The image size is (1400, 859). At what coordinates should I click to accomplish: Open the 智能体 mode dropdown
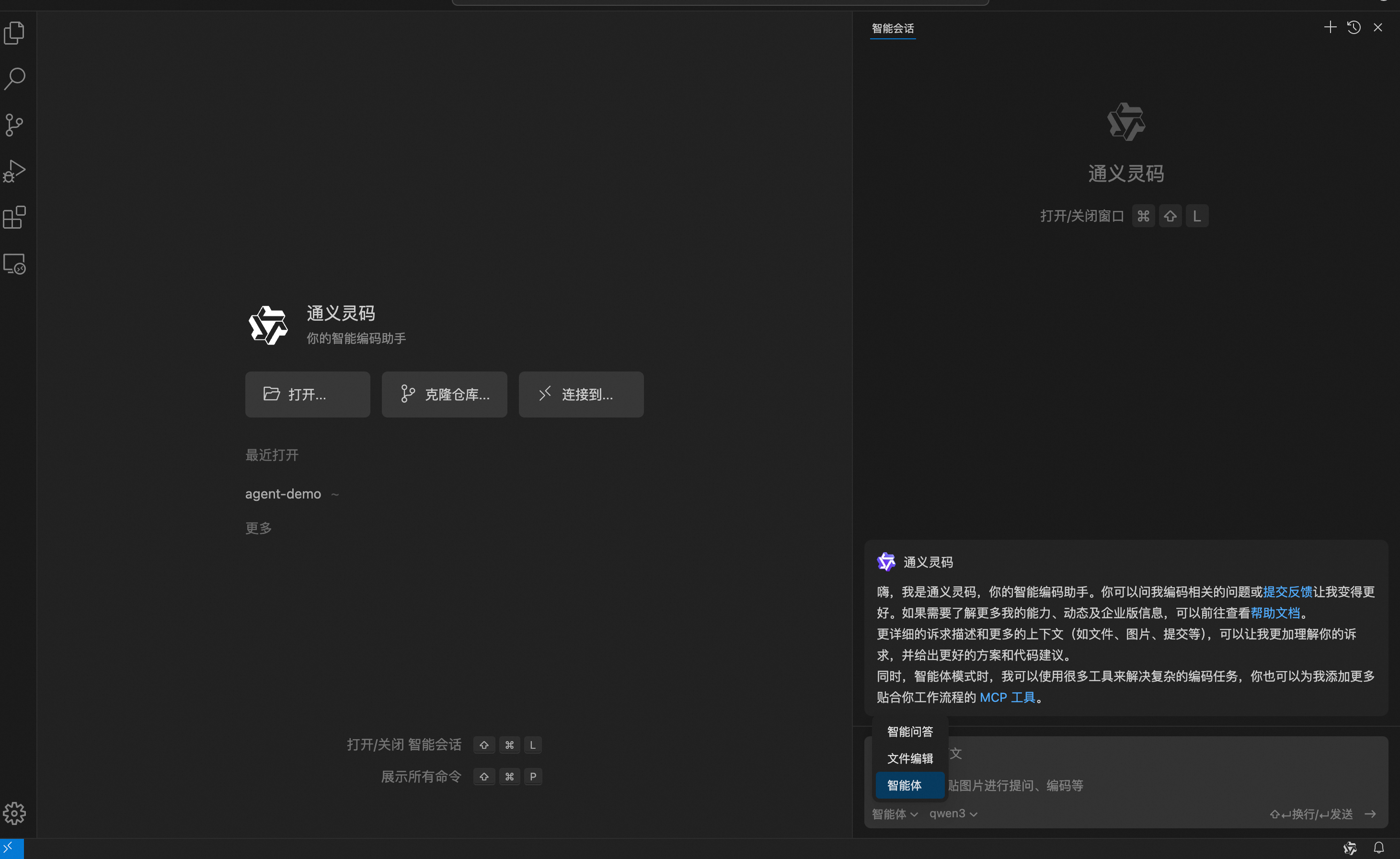894,813
